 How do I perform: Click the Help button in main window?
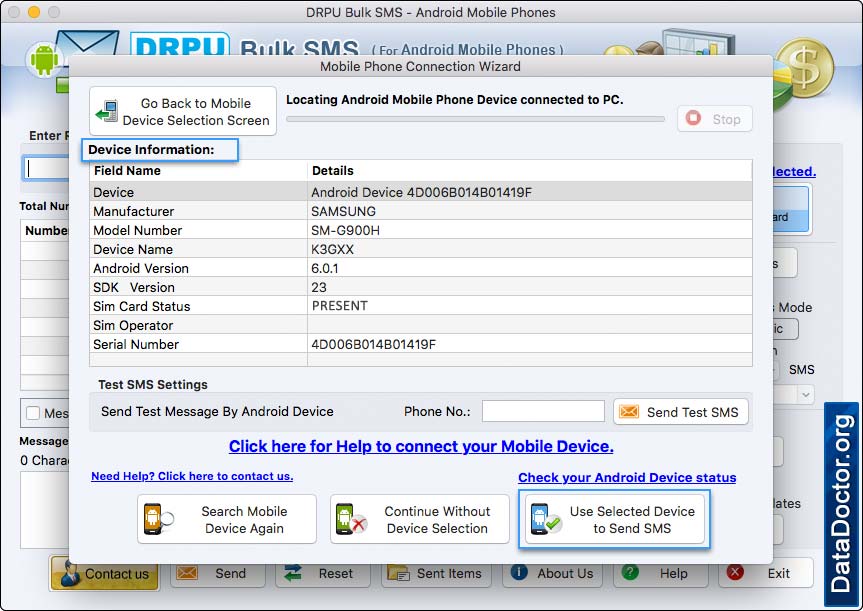(x=660, y=574)
